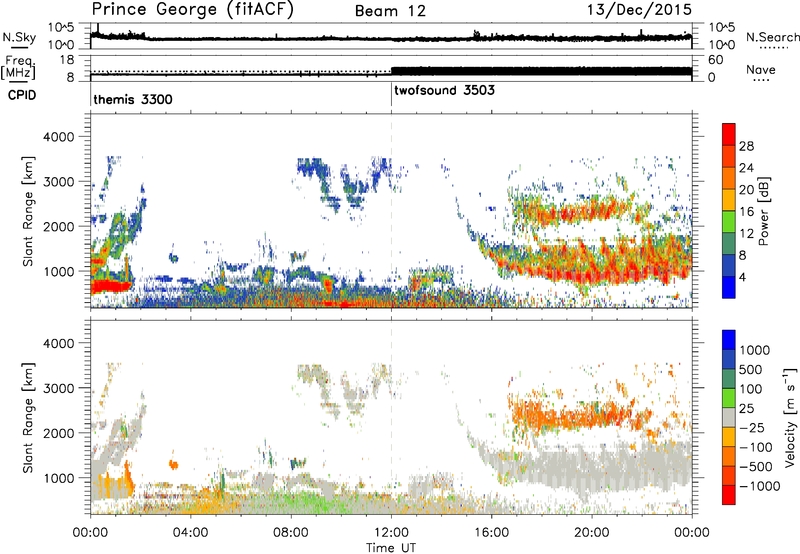Click the "20" value on the Power colorbar

coord(746,190)
